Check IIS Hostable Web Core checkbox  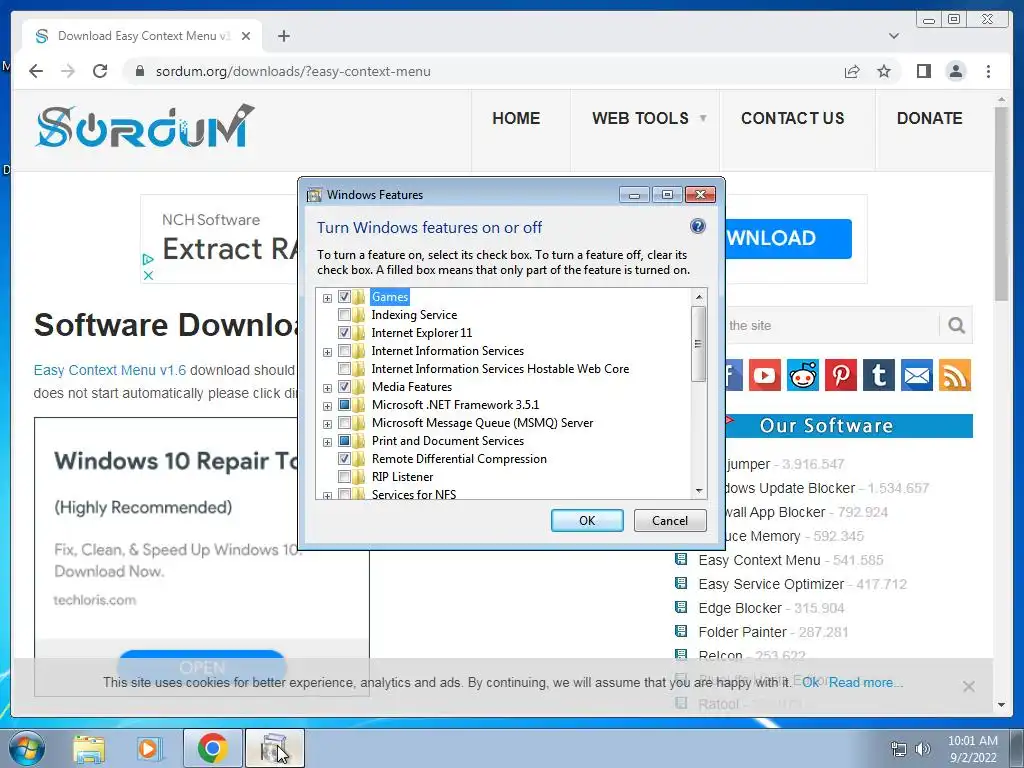(x=344, y=368)
